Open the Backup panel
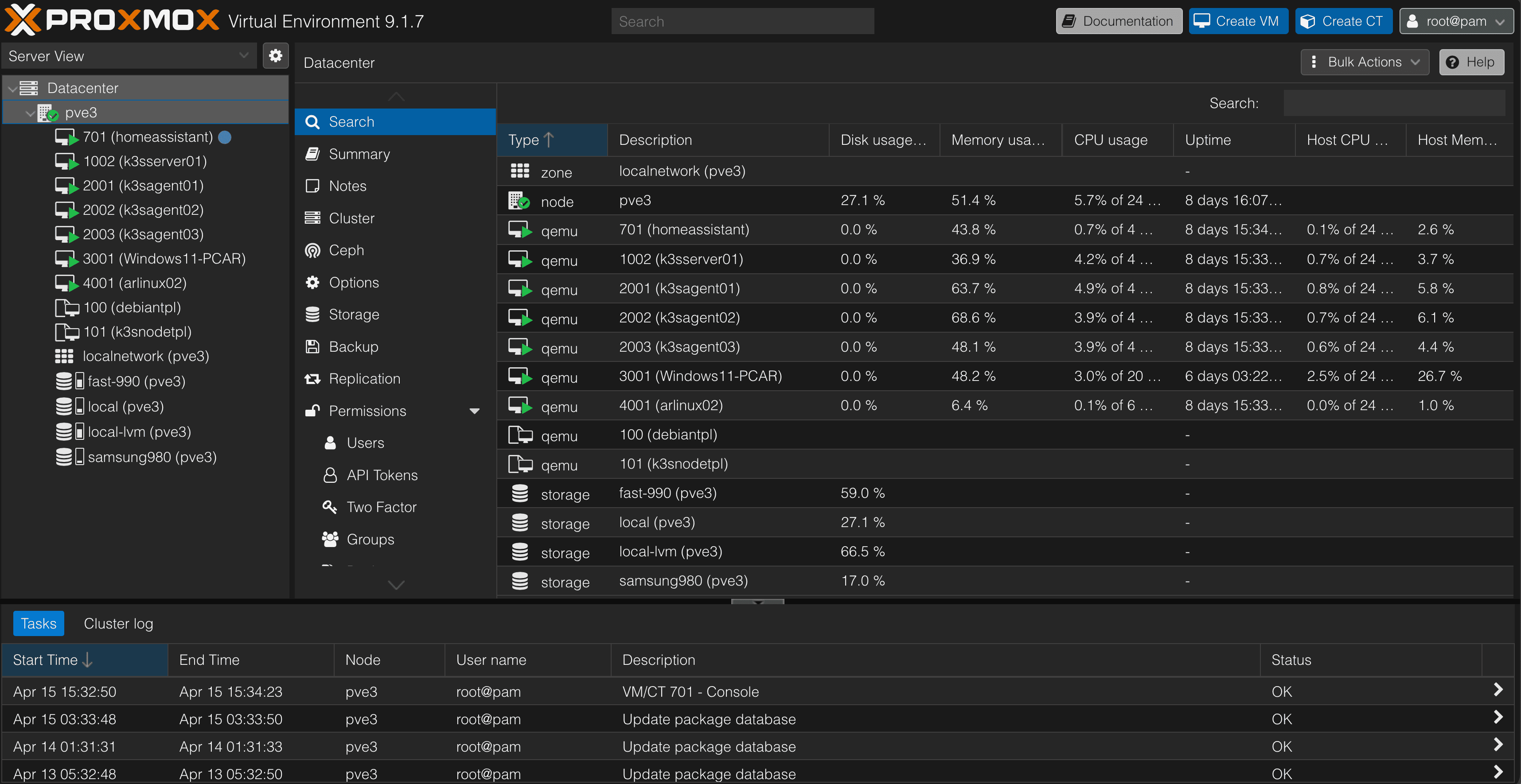 (353, 346)
